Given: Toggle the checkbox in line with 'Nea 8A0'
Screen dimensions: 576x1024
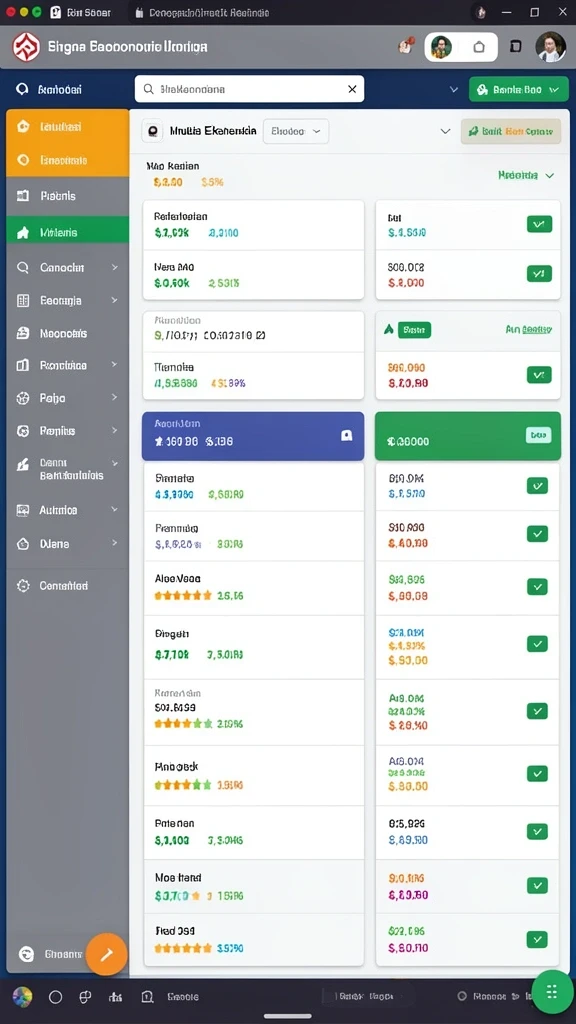Looking at the screenshot, I should click(539, 274).
